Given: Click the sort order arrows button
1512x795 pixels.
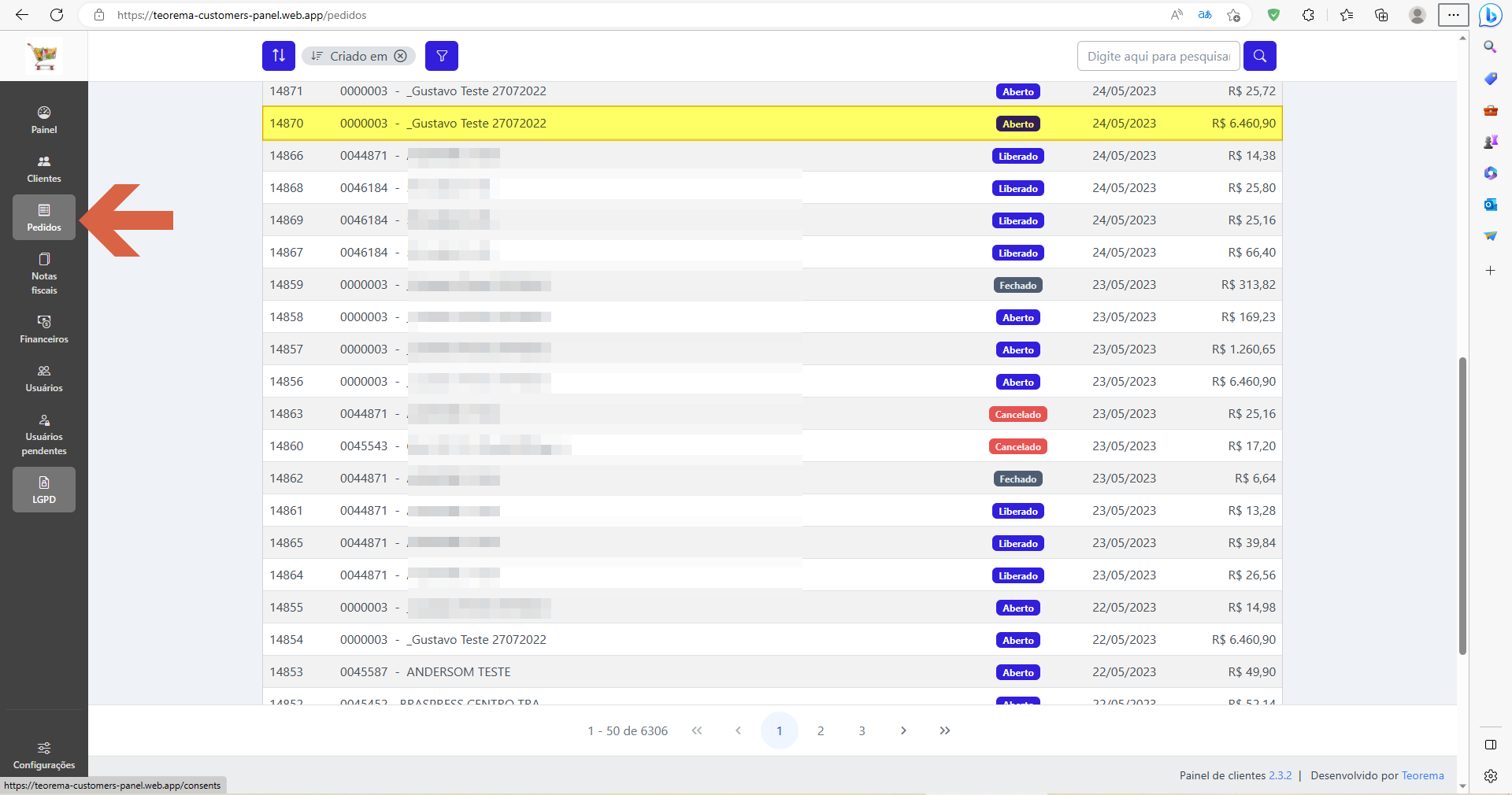Looking at the screenshot, I should click(x=279, y=56).
